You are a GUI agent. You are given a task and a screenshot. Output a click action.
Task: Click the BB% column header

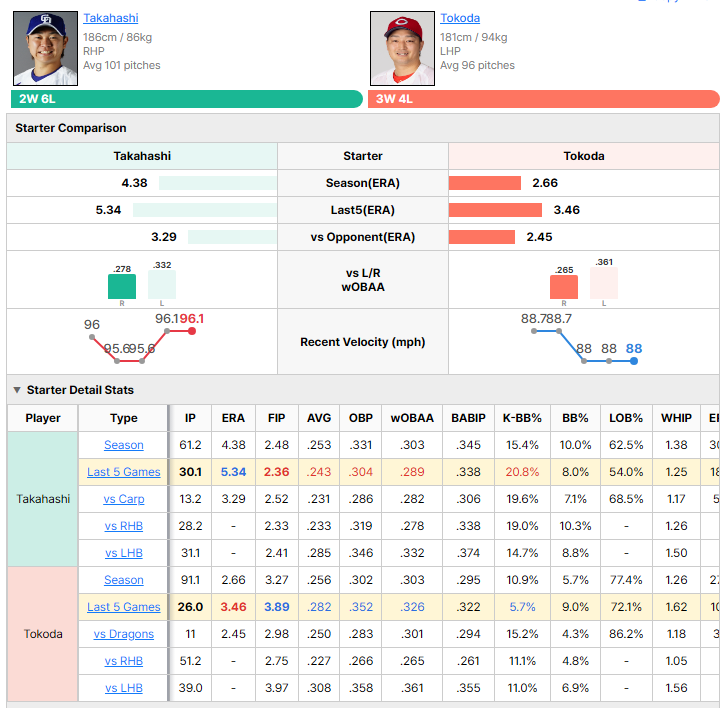[576, 418]
